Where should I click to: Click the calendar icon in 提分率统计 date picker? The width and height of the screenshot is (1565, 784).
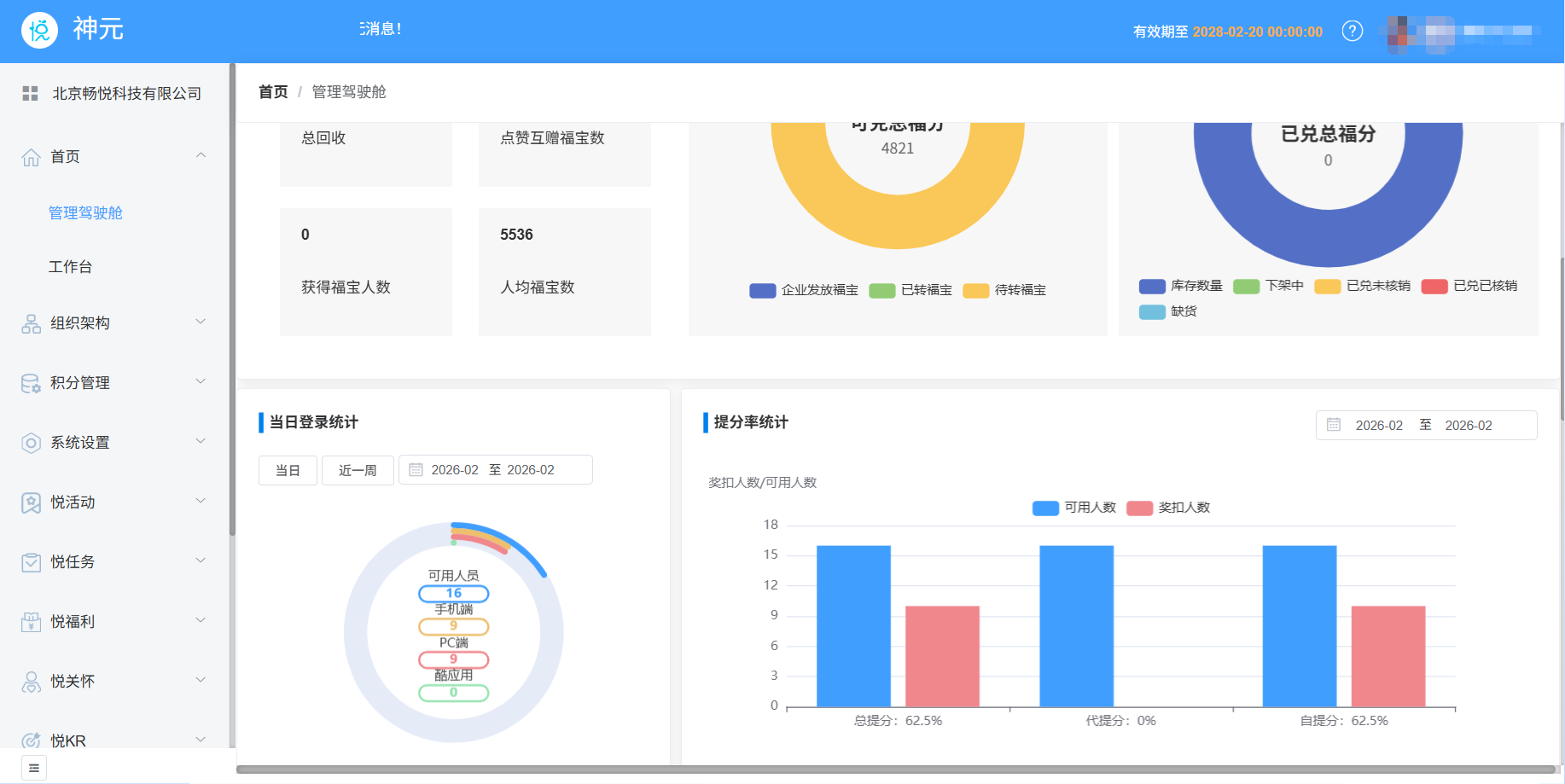coord(1334,425)
